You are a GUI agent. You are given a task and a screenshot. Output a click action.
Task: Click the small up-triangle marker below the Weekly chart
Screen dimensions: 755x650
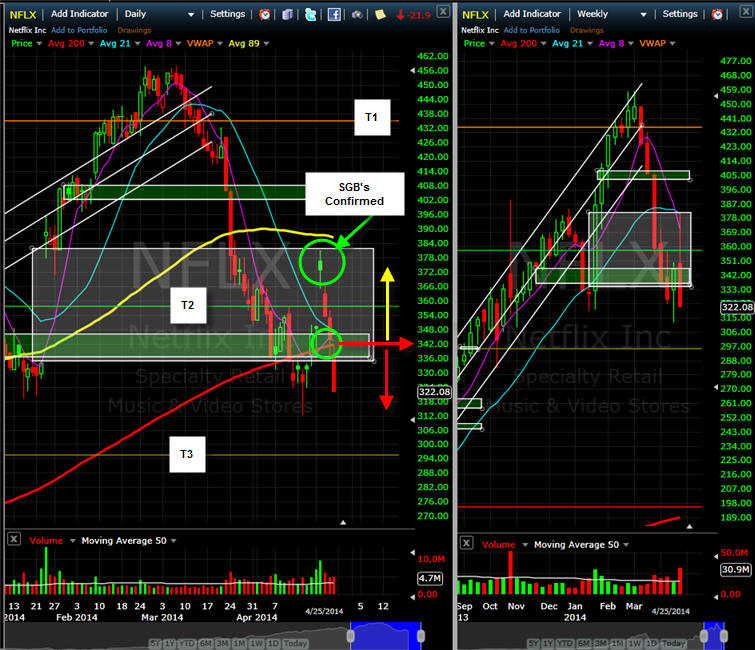(x=690, y=526)
